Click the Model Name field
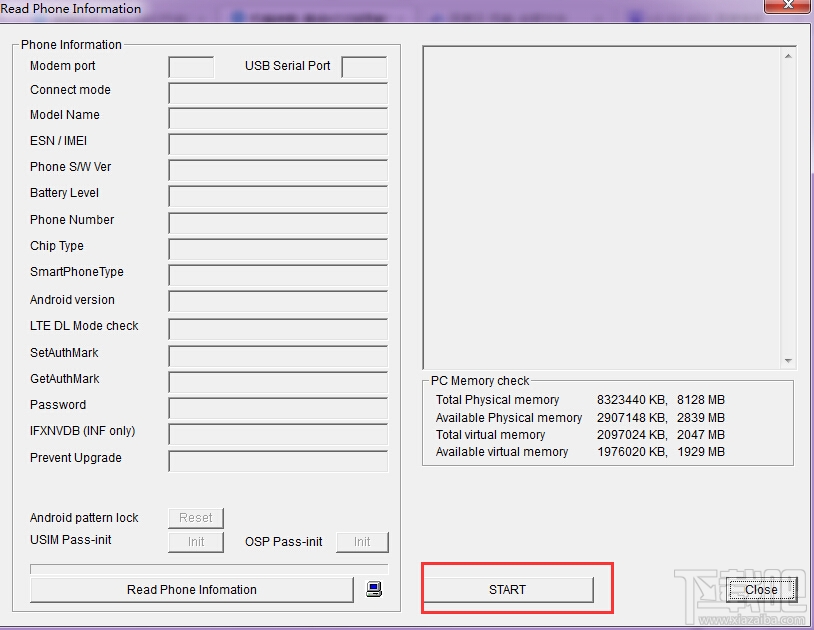814x630 pixels. (x=278, y=118)
